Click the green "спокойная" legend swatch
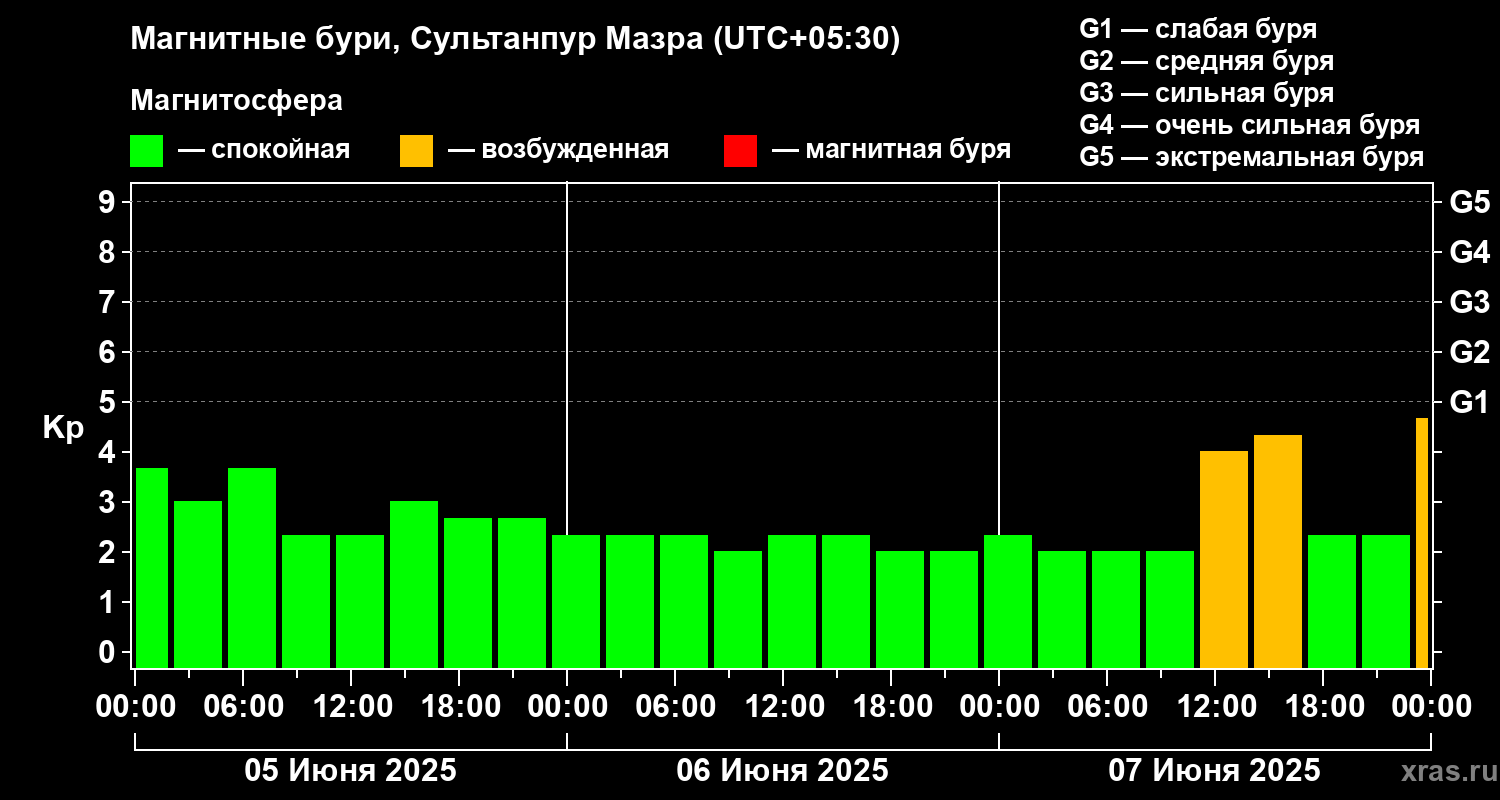1500x800 pixels. [146, 151]
